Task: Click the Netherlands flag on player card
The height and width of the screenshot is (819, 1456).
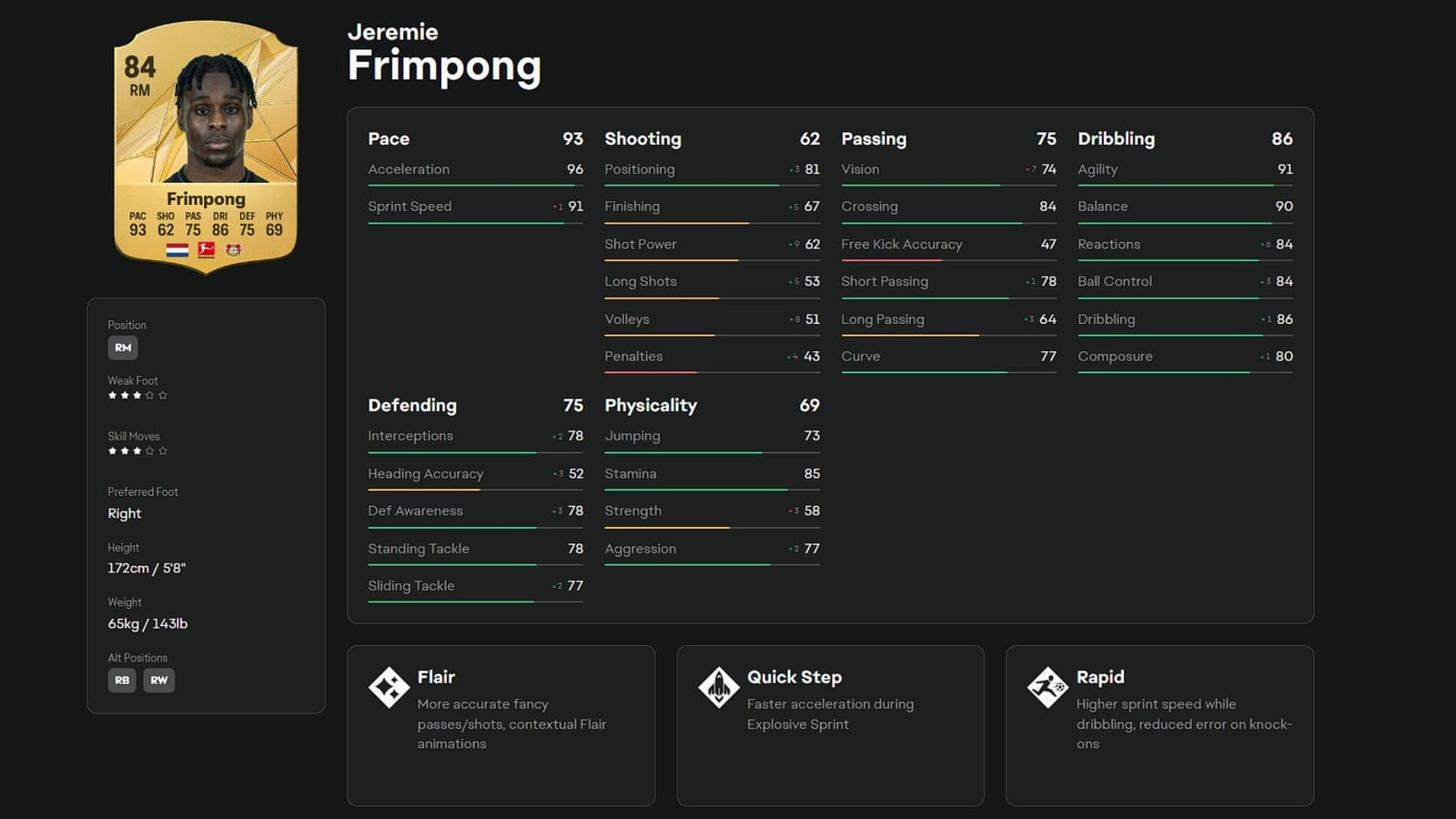Action: point(177,249)
